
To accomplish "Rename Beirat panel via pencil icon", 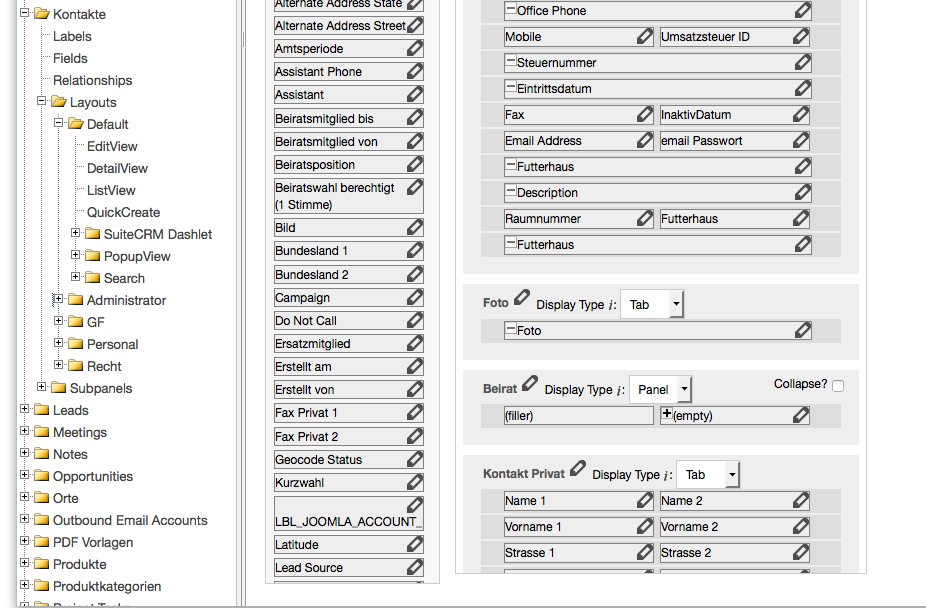I will coord(530,383).
